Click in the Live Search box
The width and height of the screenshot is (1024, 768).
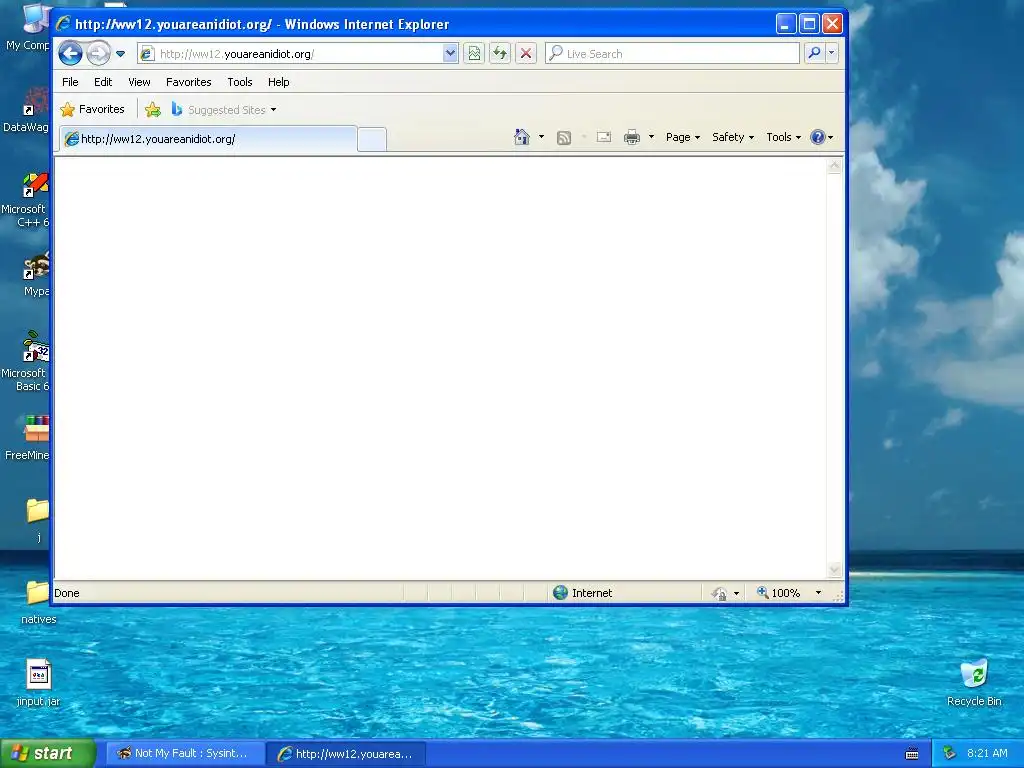tap(673, 54)
